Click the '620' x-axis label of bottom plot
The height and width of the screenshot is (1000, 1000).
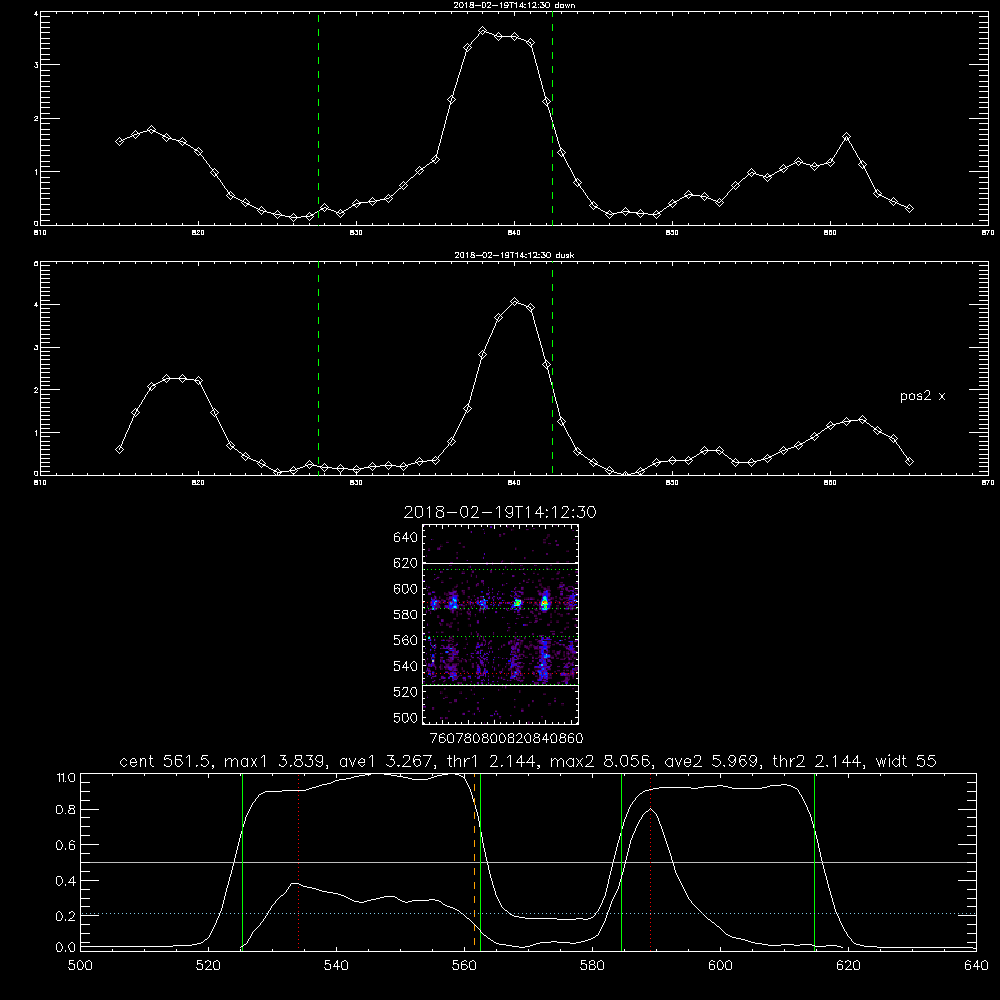(x=848, y=966)
